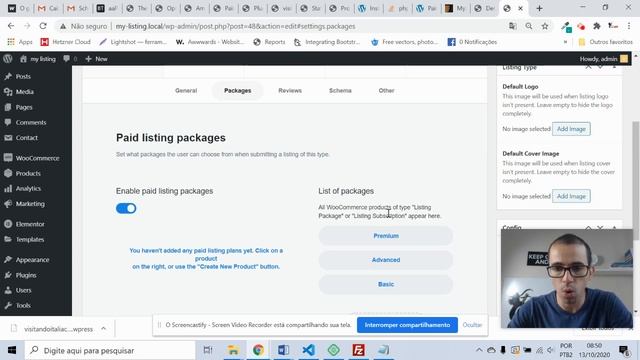
Task: Open File Explorer from taskbar
Action: point(233,350)
